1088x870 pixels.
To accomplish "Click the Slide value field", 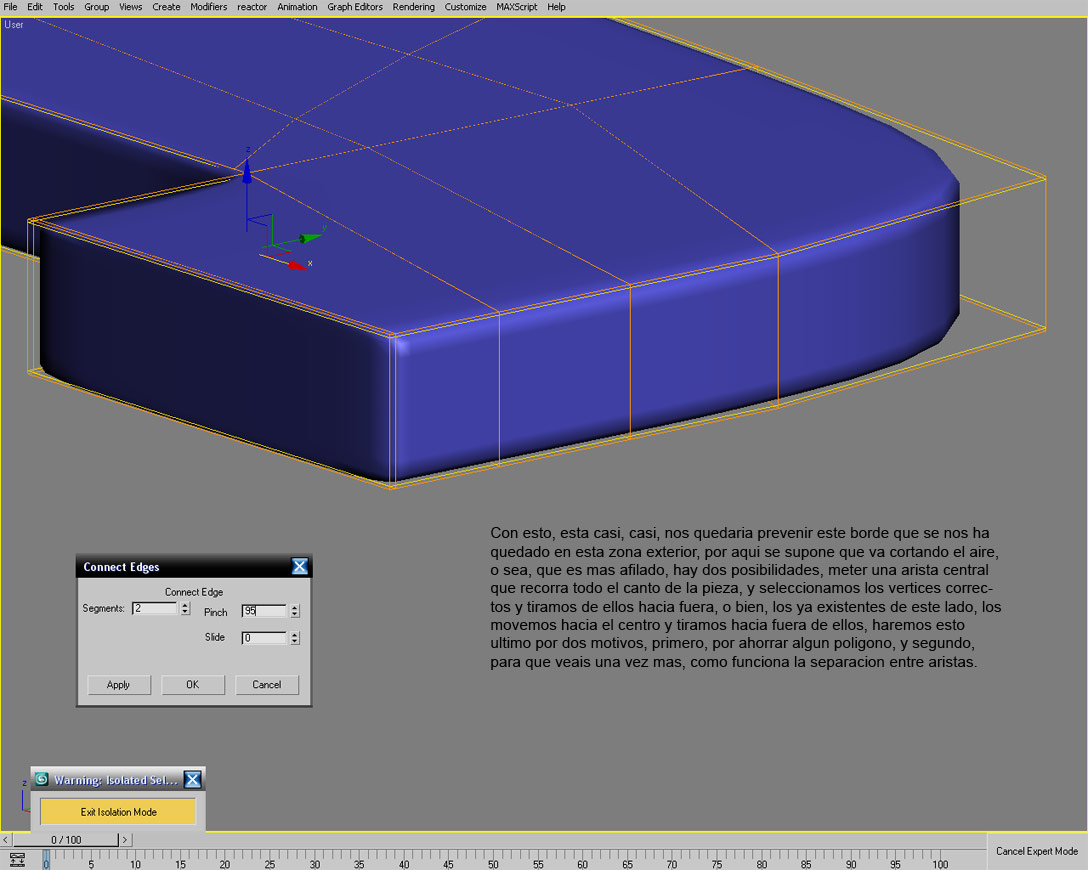I will (264, 638).
